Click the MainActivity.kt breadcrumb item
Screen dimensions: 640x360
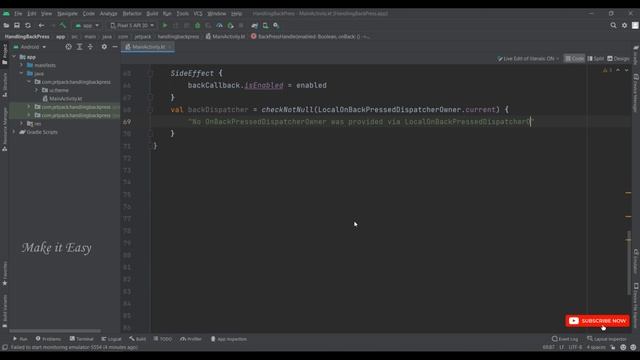pyautogui.click(x=225, y=37)
